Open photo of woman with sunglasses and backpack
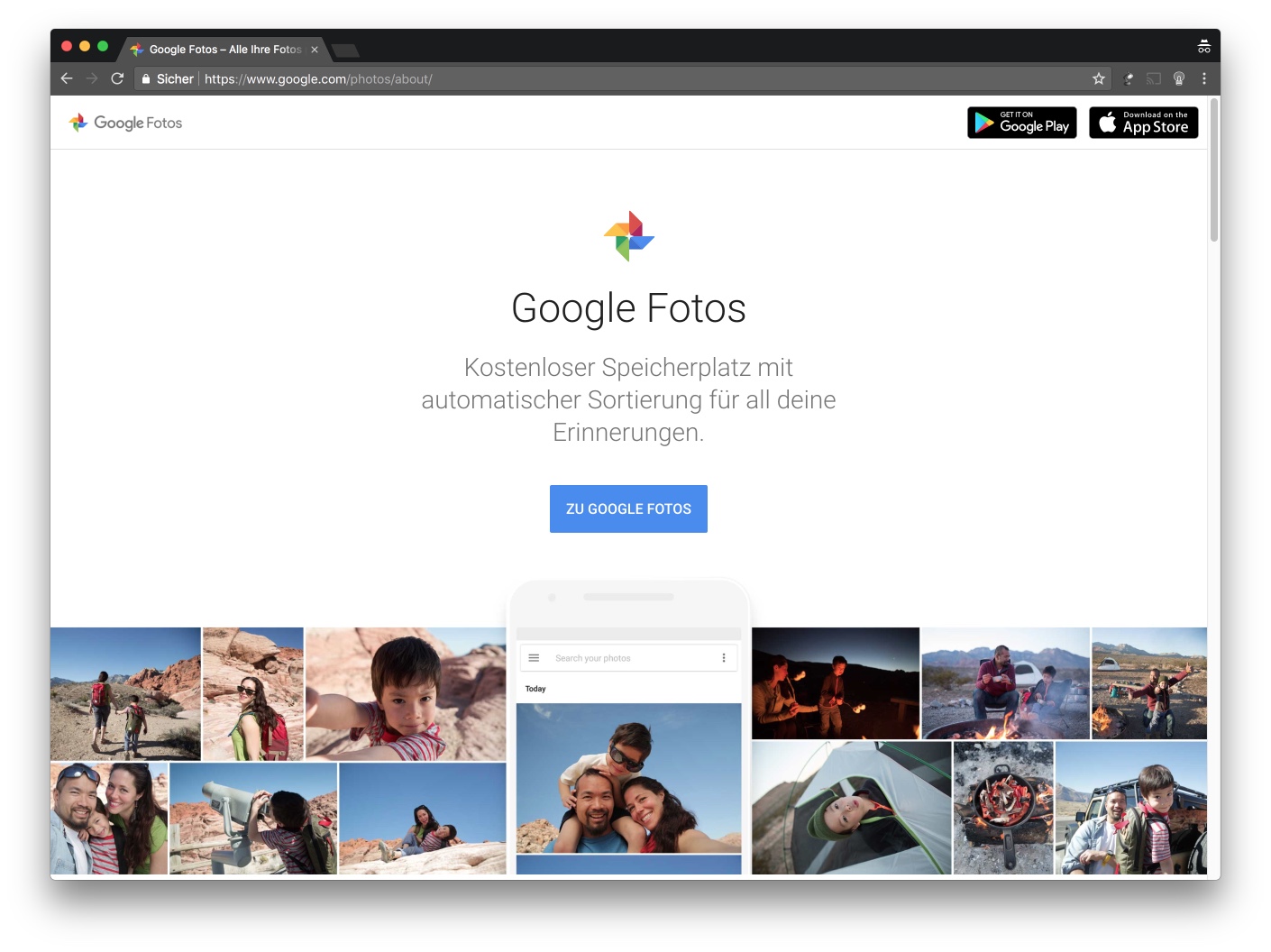The height and width of the screenshot is (952, 1271). click(x=253, y=694)
